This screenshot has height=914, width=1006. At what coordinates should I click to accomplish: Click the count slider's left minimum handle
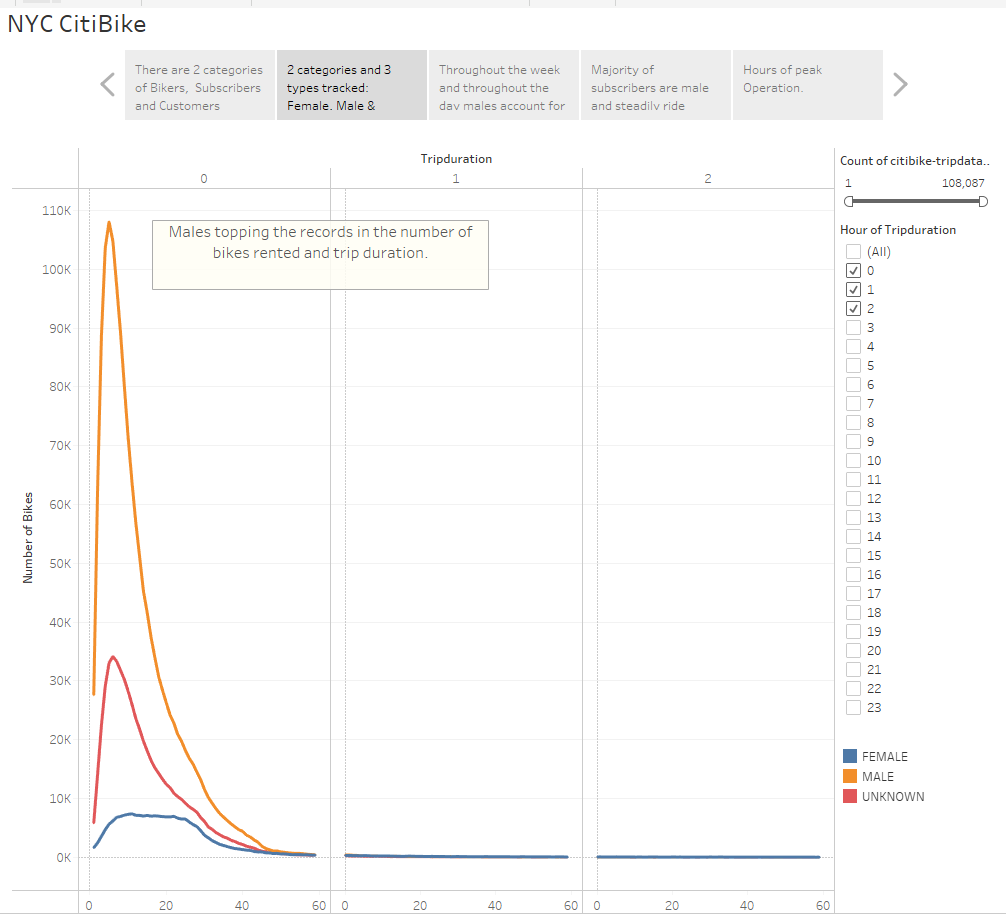click(x=849, y=201)
